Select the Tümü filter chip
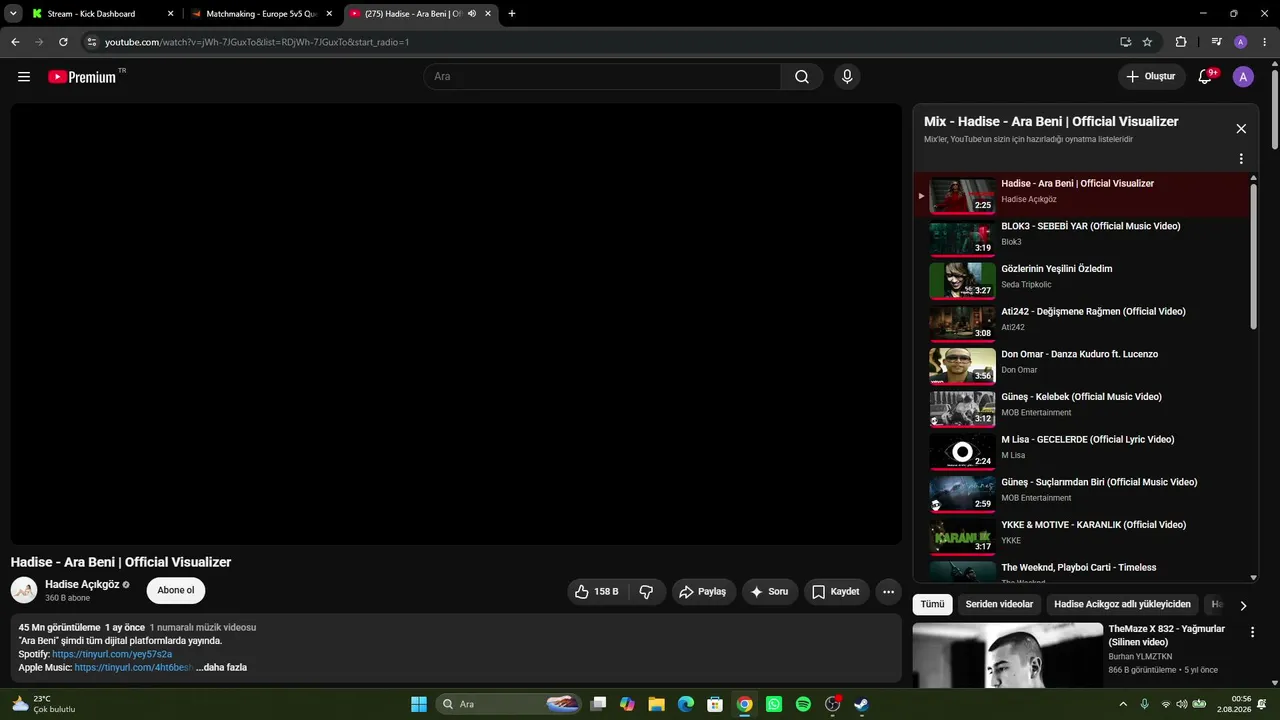The height and width of the screenshot is (720, 1280). pos(932,605)
